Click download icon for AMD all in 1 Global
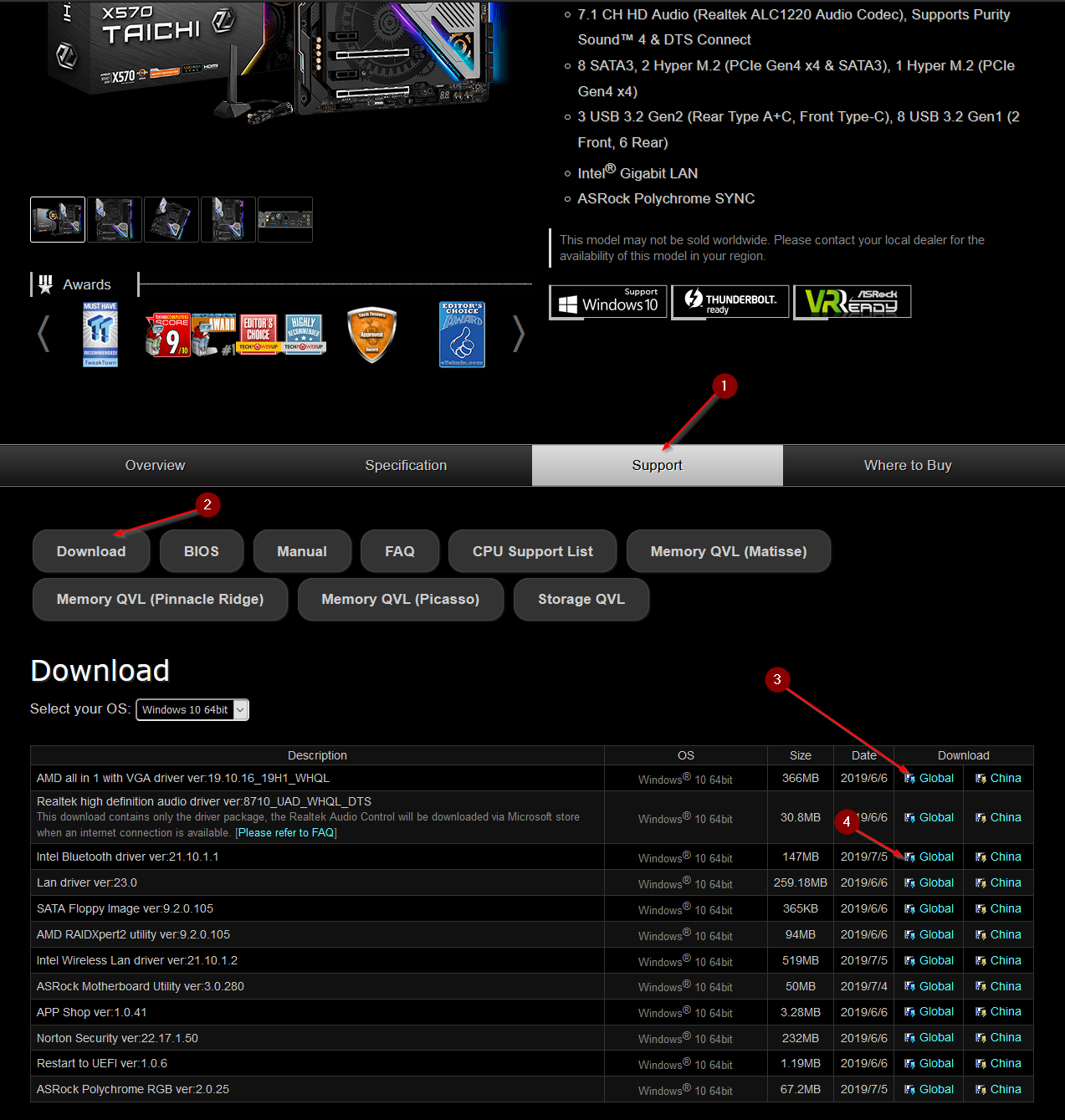 (909, 779)
